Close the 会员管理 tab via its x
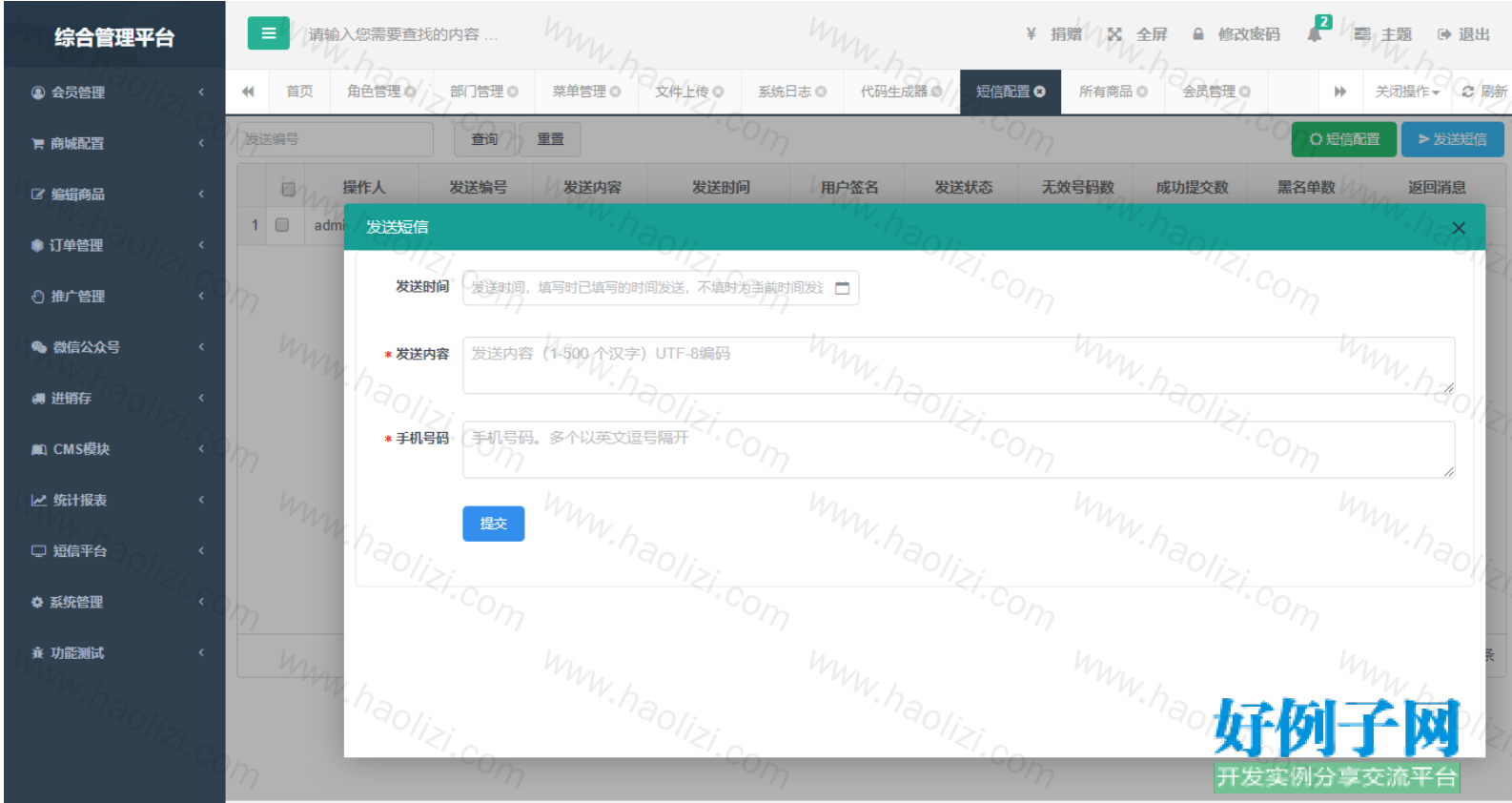Screen dimensions: 1512x803 [1245, 92]
